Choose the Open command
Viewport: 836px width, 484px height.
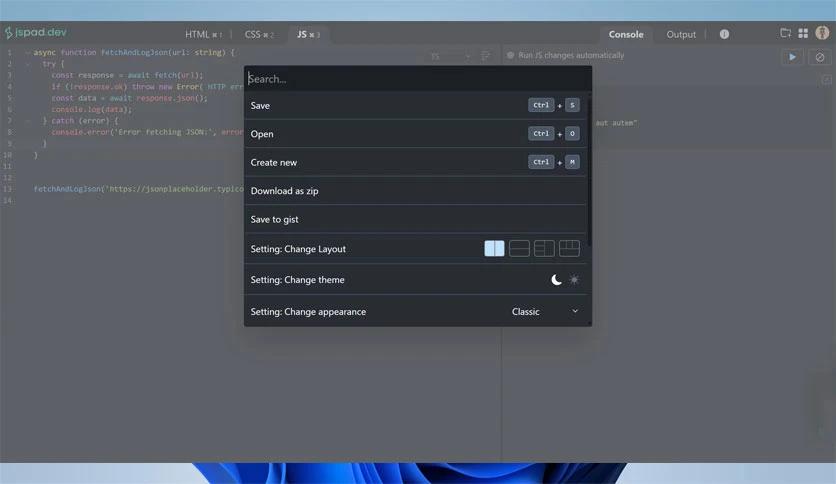(415, 134)
